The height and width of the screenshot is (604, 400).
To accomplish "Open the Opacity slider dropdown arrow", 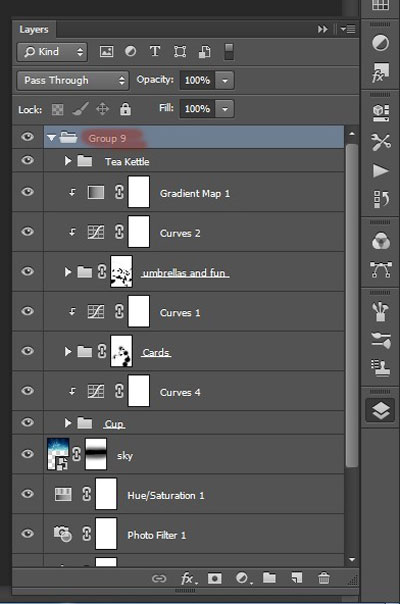I will [225, 81].
